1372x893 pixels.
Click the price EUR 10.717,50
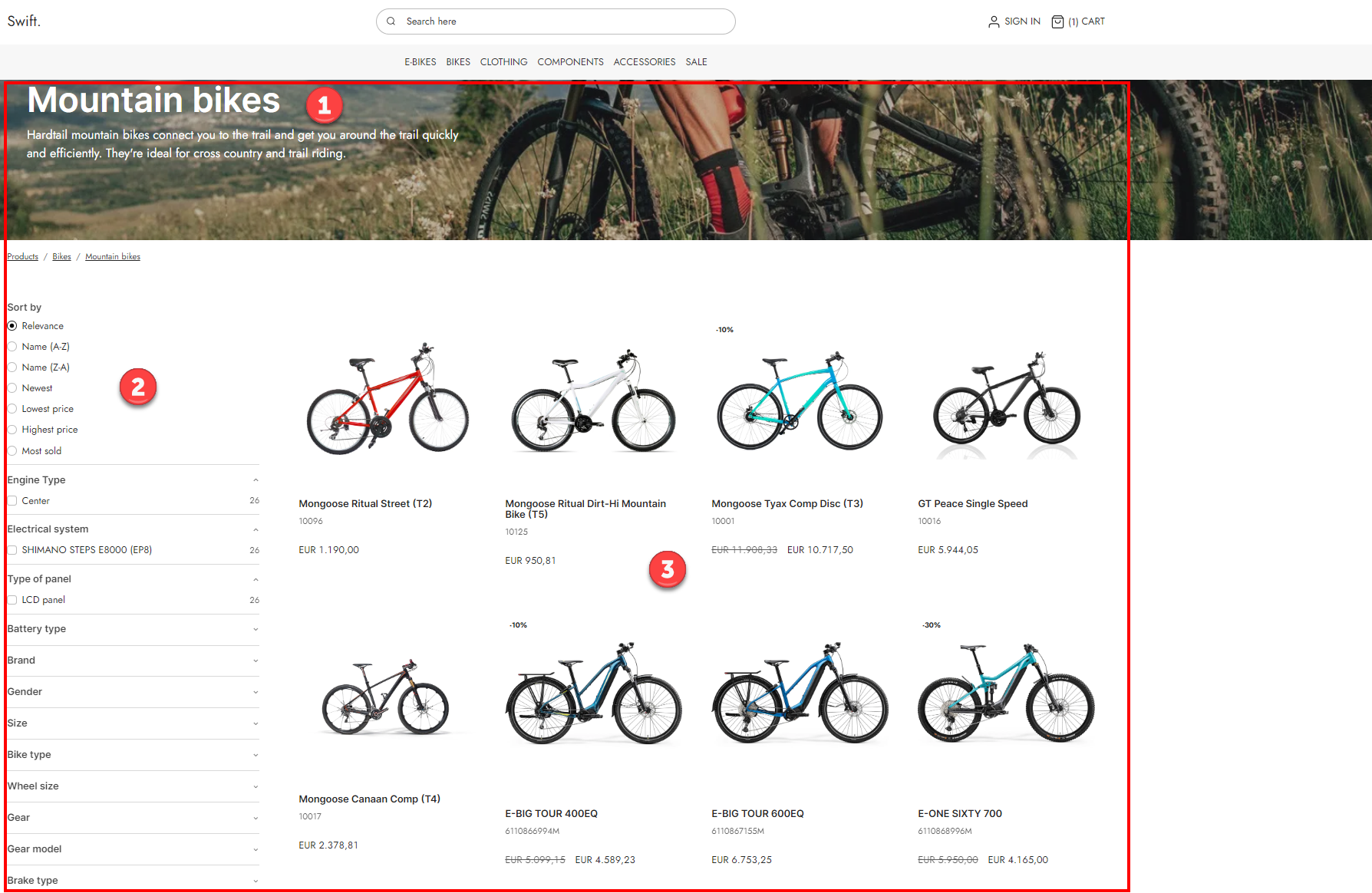coord(820,550)
